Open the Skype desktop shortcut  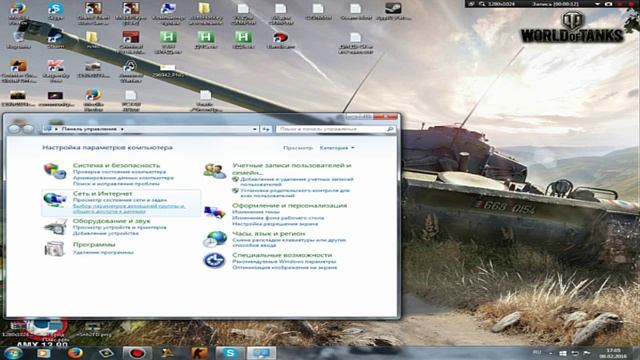point(56,11)
